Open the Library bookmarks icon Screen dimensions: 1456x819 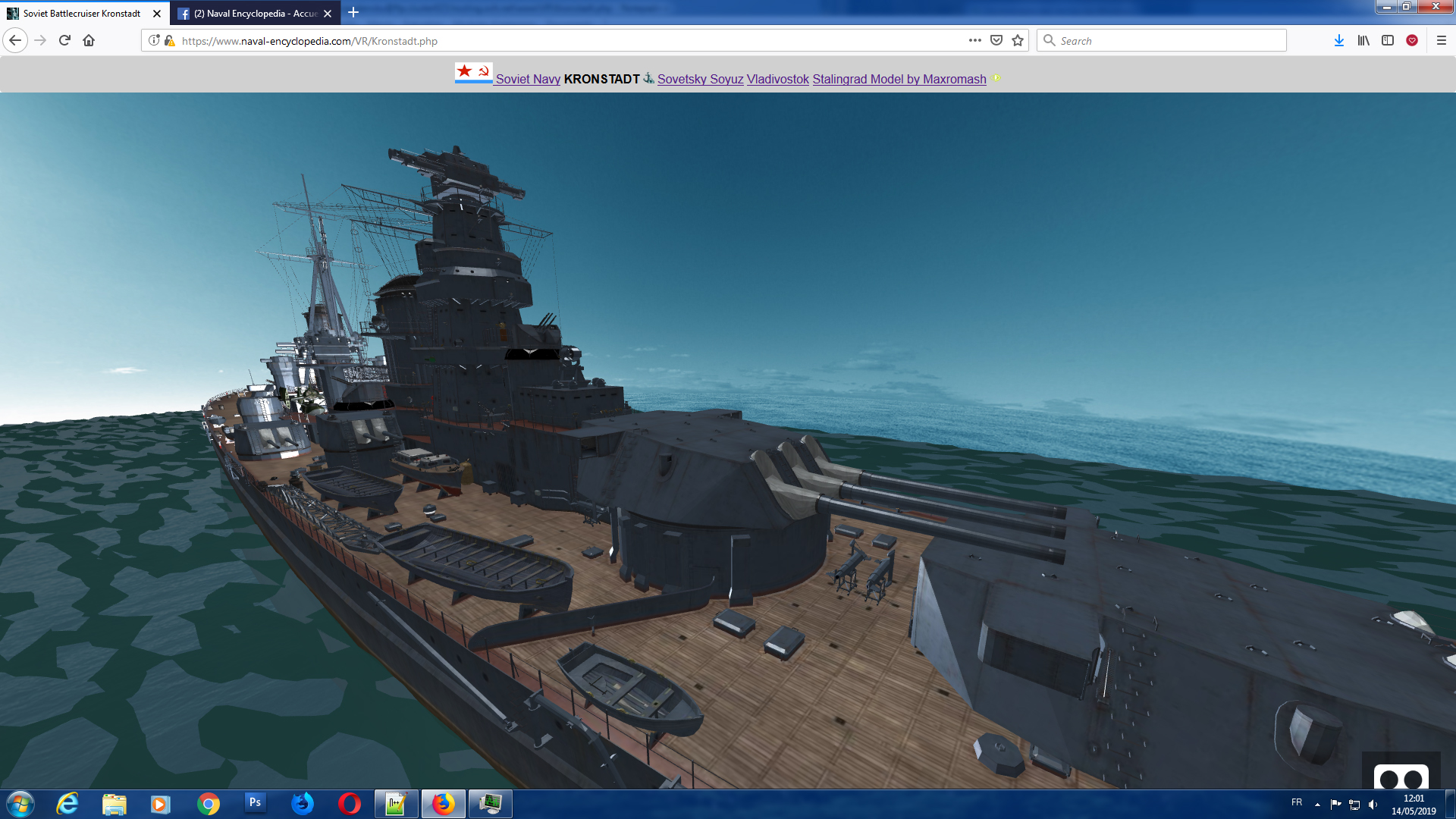(1363, 41)
